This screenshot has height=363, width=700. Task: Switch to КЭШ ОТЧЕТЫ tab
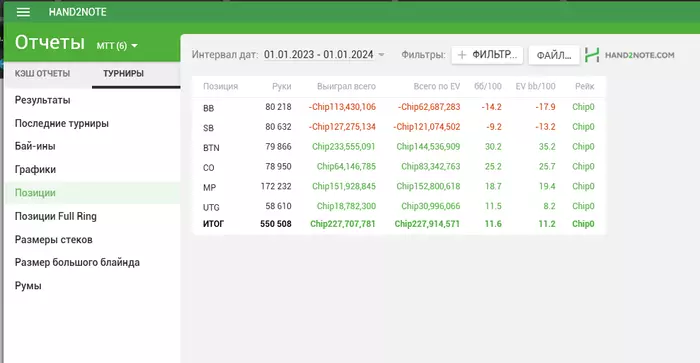point(42,74)
